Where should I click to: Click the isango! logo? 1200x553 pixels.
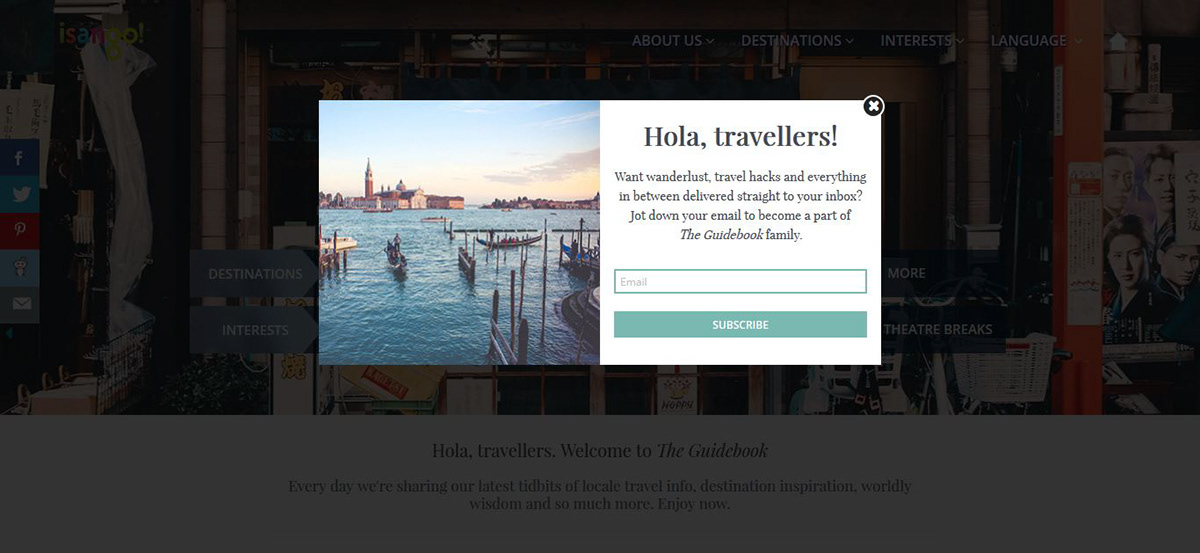(x=102, y=34)
